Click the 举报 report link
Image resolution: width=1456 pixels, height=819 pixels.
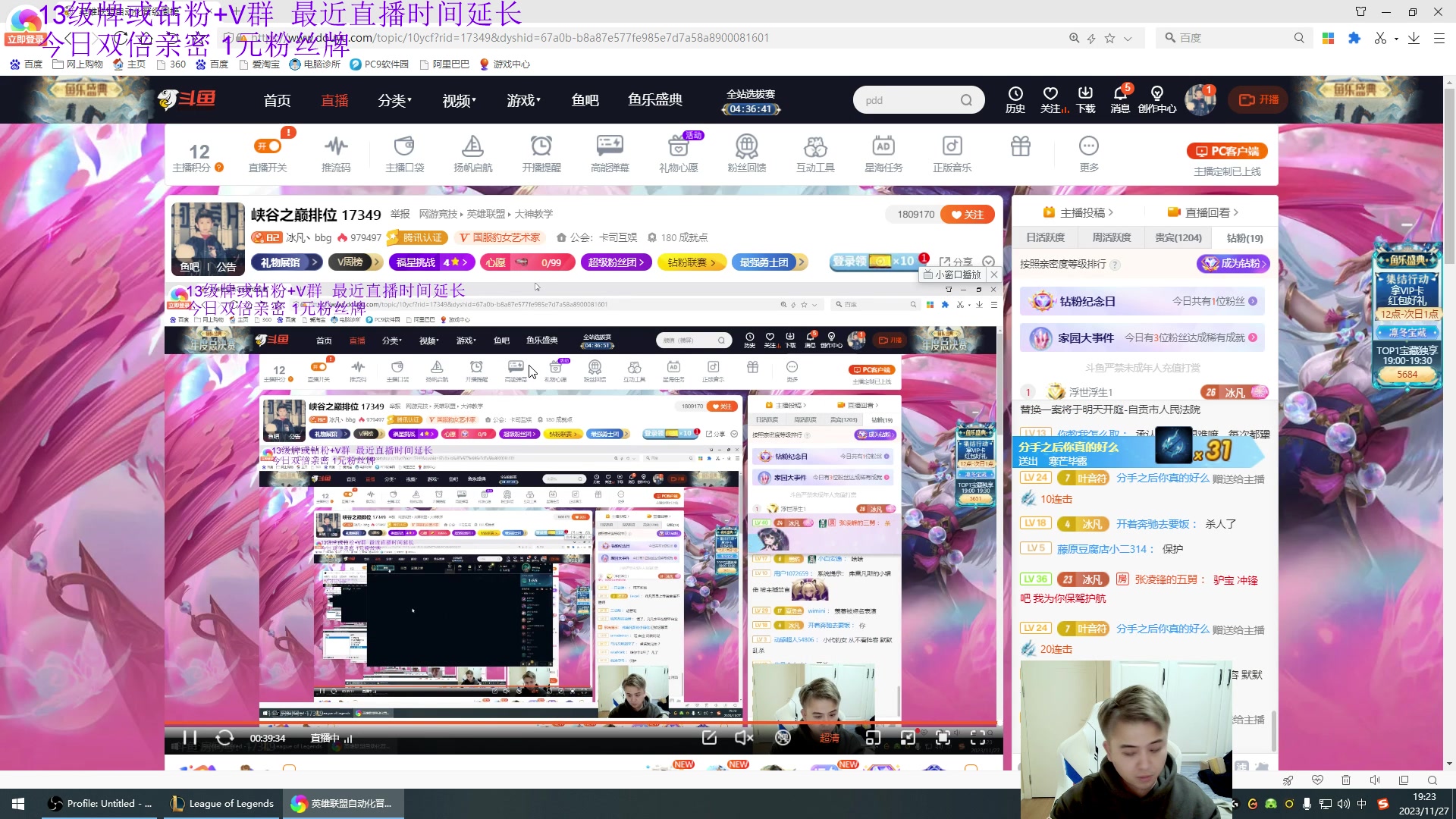[x=400, y=214]
